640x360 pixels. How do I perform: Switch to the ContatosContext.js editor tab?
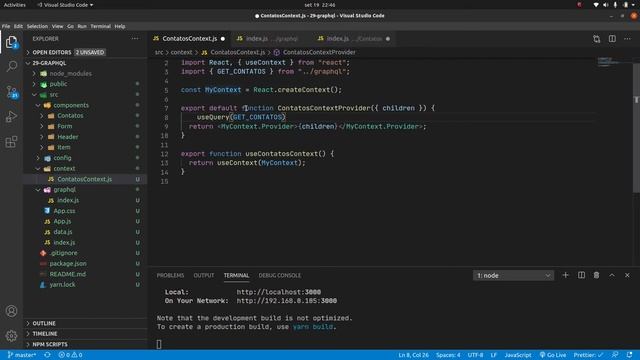(189, 39)
